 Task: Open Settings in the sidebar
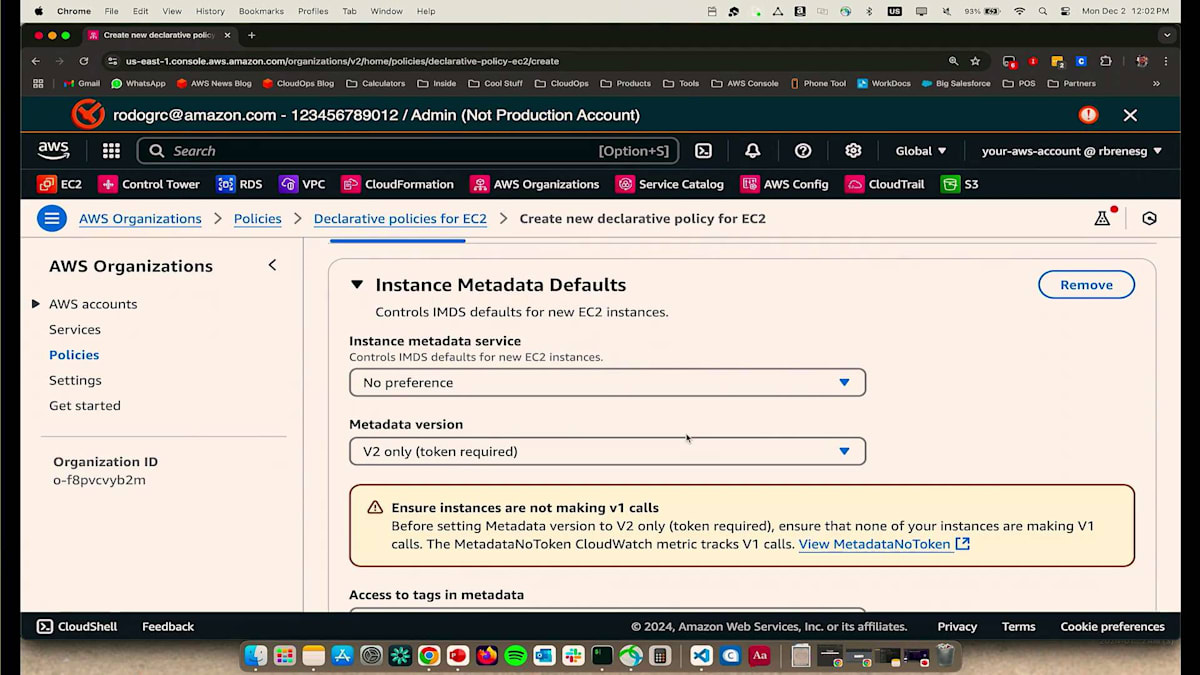click(75, 381)
